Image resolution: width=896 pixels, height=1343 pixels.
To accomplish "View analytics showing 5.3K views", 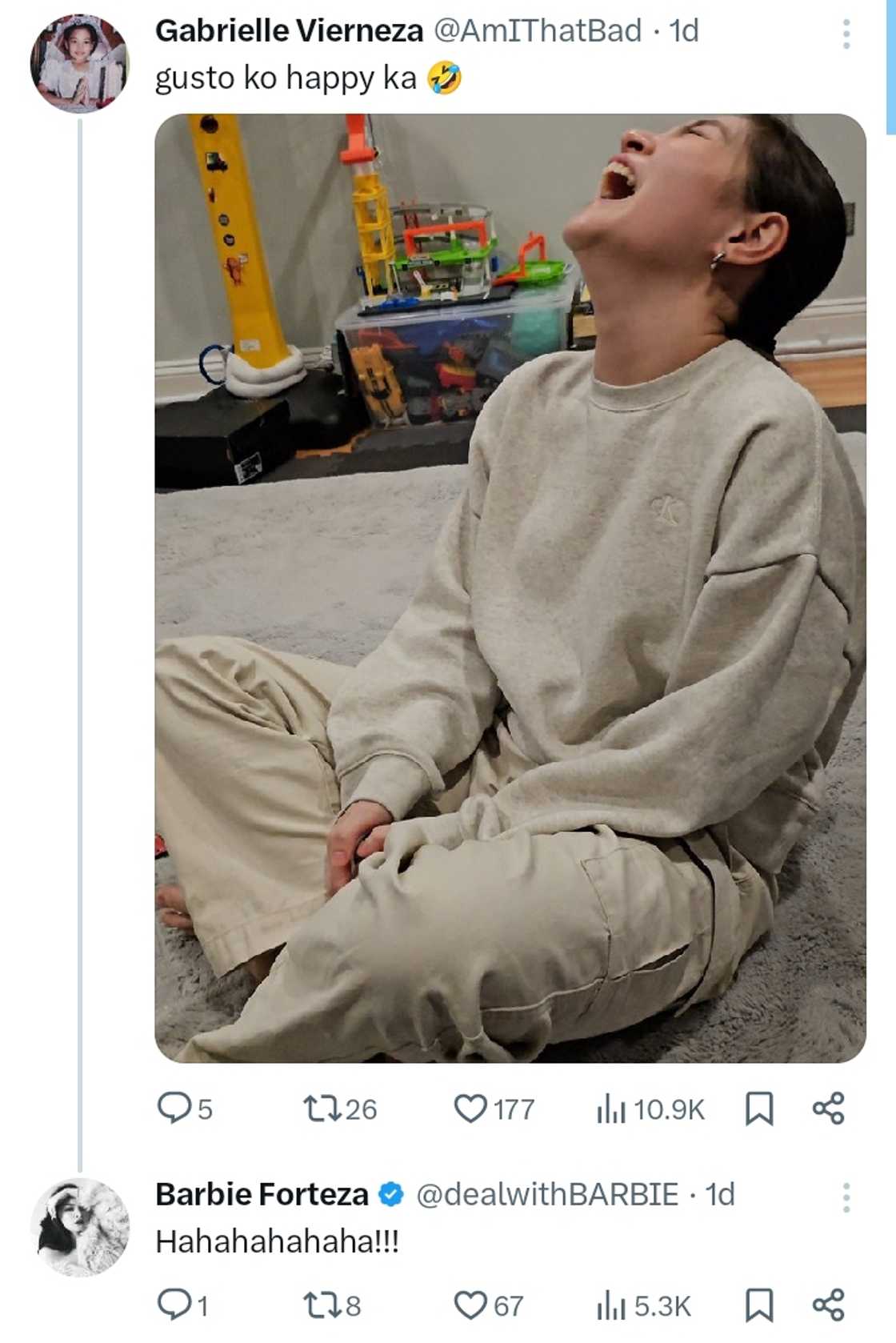I will pos(611,1305).
